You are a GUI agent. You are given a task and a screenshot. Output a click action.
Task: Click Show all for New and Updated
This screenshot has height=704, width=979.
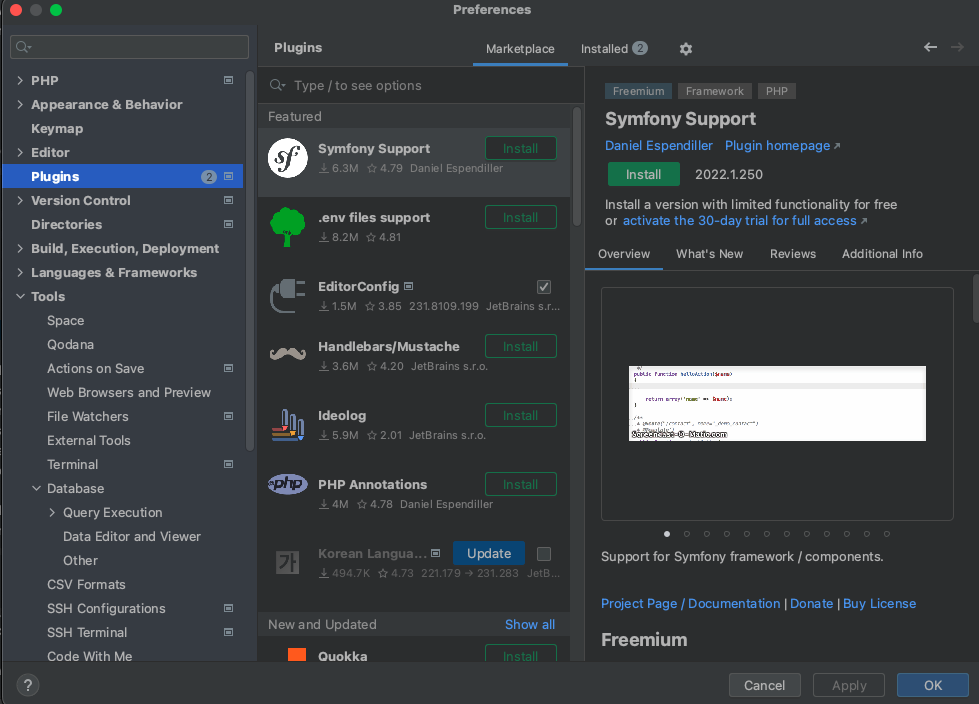pyautogui.click(x=529, y=625)
